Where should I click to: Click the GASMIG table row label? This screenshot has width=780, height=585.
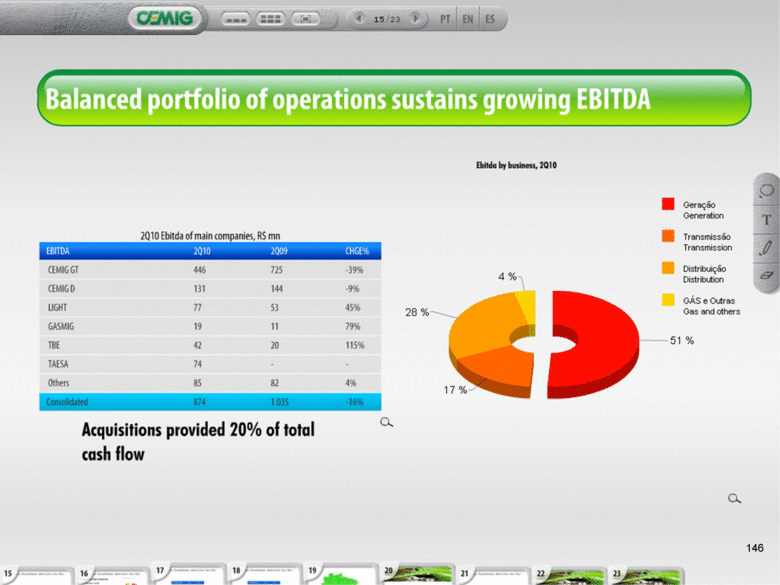tap(61, 326)
